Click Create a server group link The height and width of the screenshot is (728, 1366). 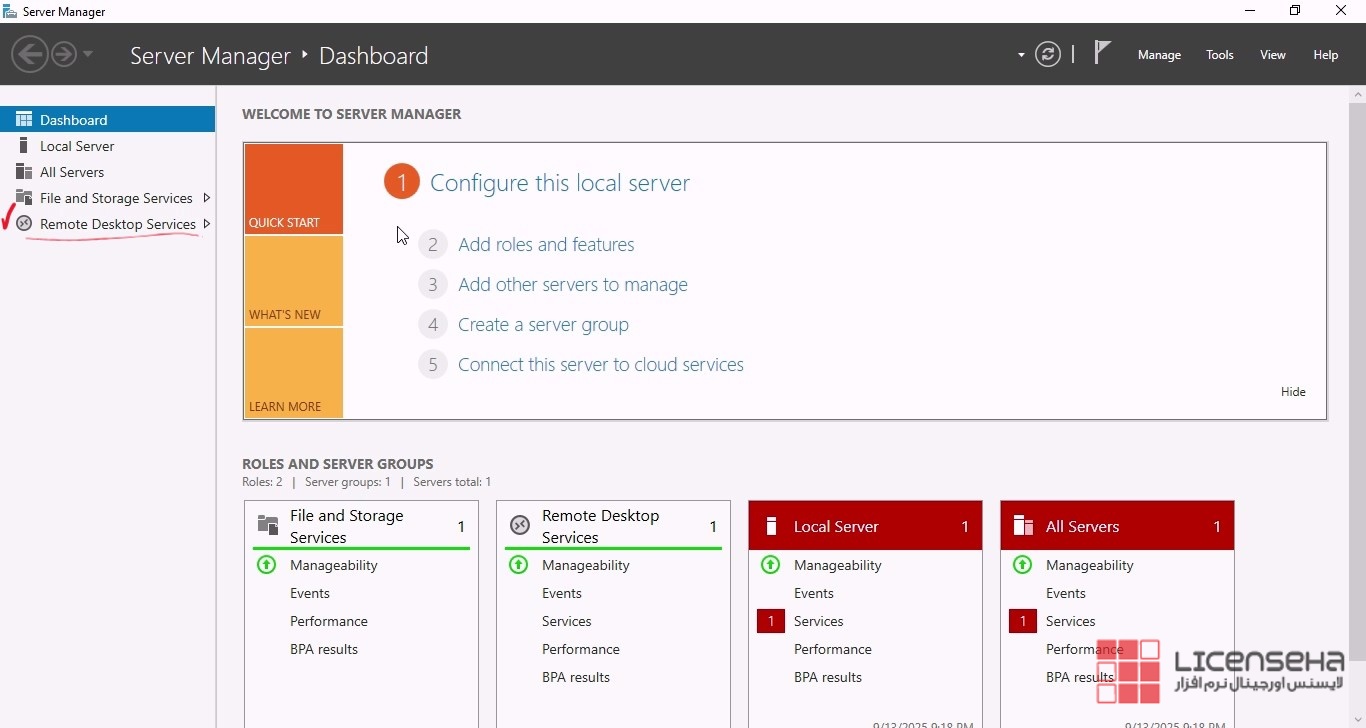(x=543, y=325)
